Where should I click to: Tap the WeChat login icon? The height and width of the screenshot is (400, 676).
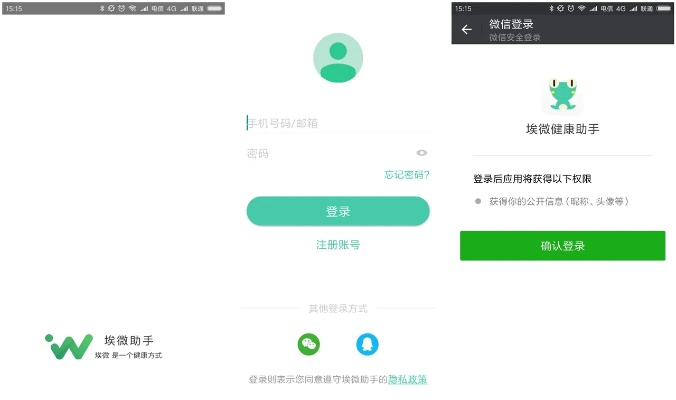[309, 344]
